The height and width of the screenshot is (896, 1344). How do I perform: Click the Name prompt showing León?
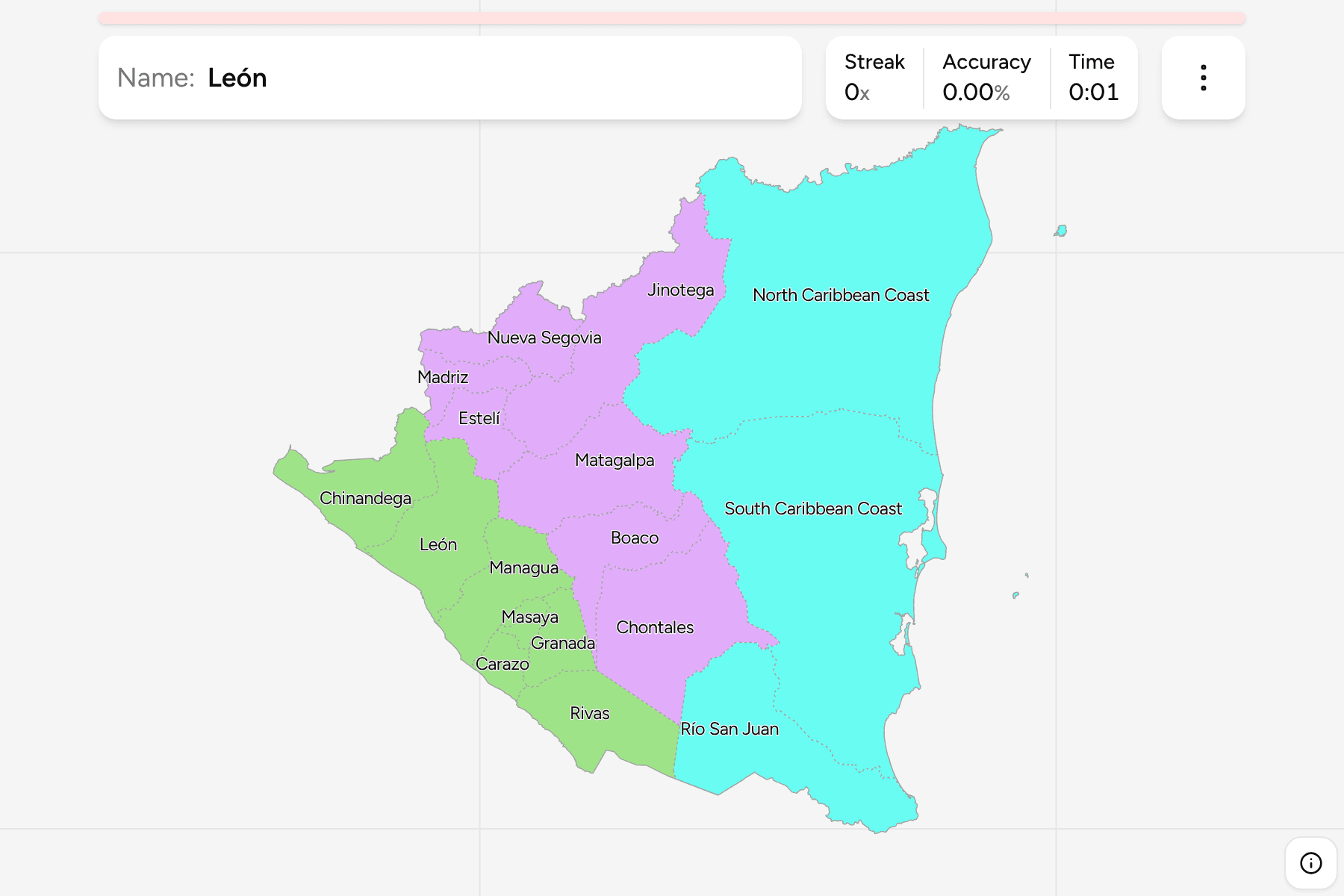[449, 78]
